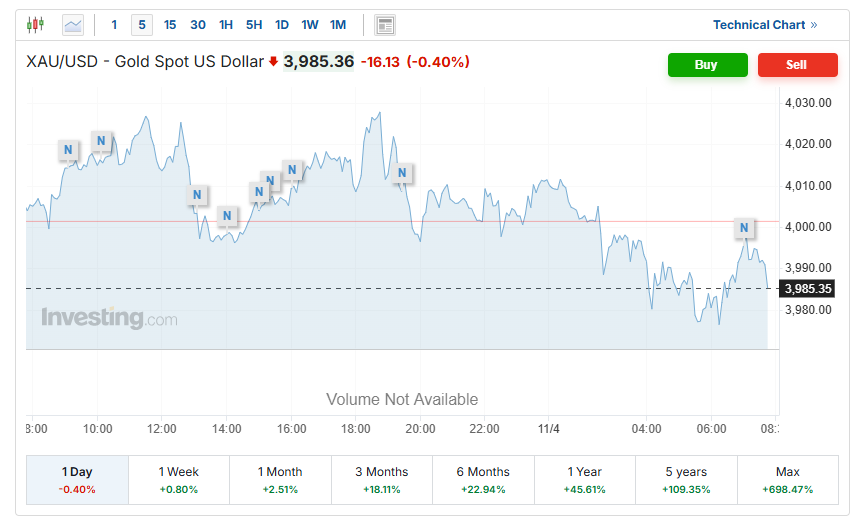The image size is (860, 524).
Task: Switch to candlestick chart type
Action: point(36,24)
